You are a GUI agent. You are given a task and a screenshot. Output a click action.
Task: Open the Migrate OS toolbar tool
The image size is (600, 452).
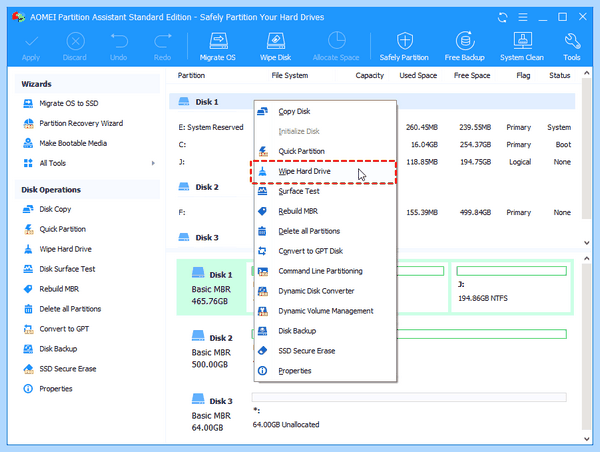[x=218, y=46]
